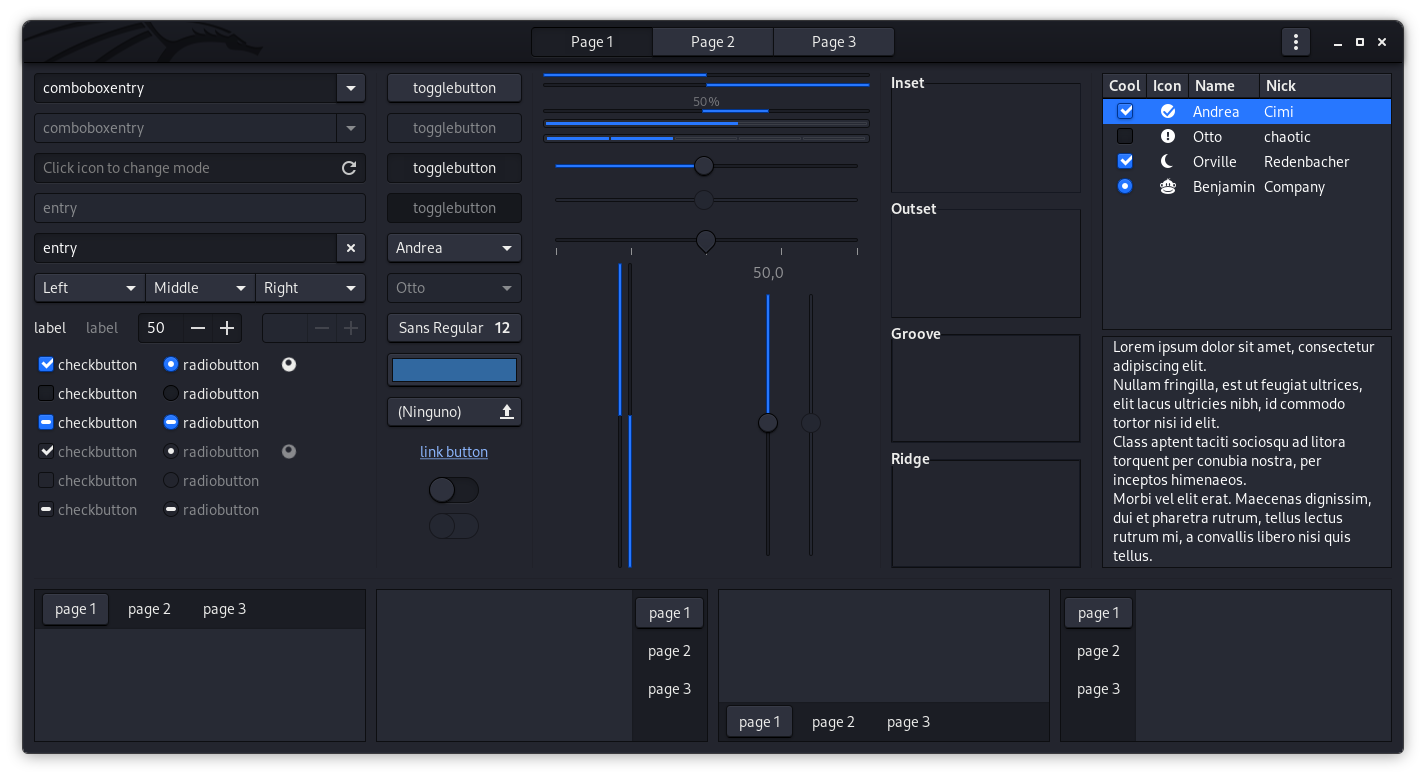Expand the top comboboxentry dropdown arrow
Viewport: 1426px width, 778px height.
350,88
